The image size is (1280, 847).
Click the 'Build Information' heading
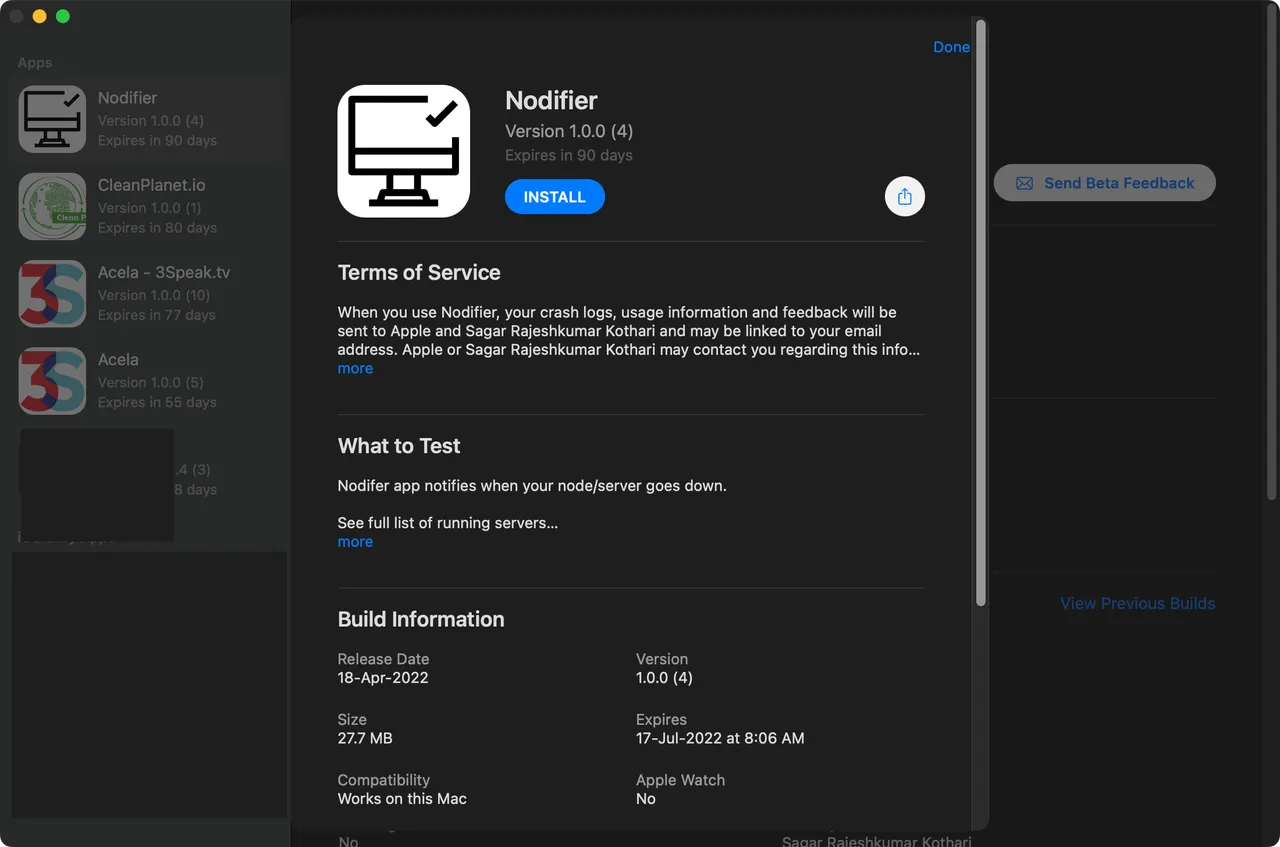click(x=421, y=619)
